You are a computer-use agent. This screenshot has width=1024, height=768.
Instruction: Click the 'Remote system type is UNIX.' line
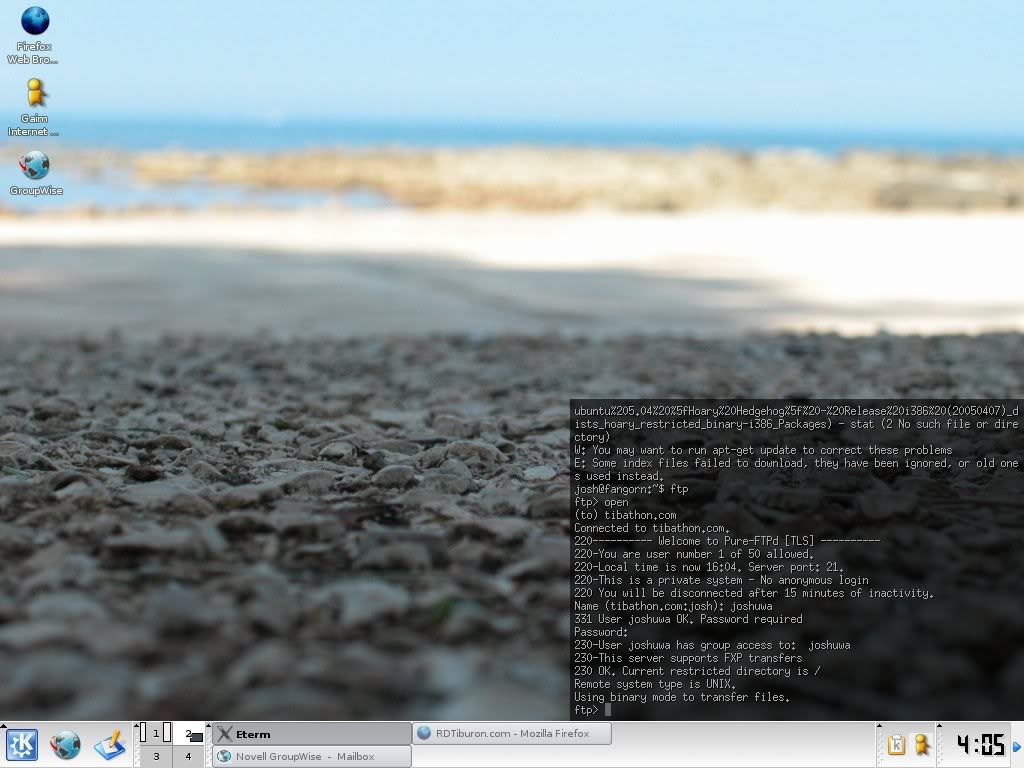[x=655, y=684]
